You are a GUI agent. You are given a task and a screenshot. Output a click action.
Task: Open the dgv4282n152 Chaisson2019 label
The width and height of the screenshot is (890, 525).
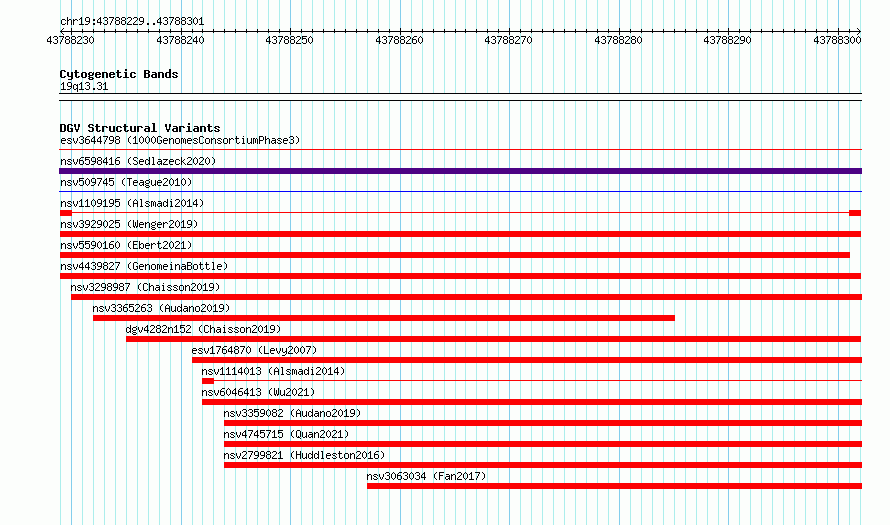click(203, 329)
